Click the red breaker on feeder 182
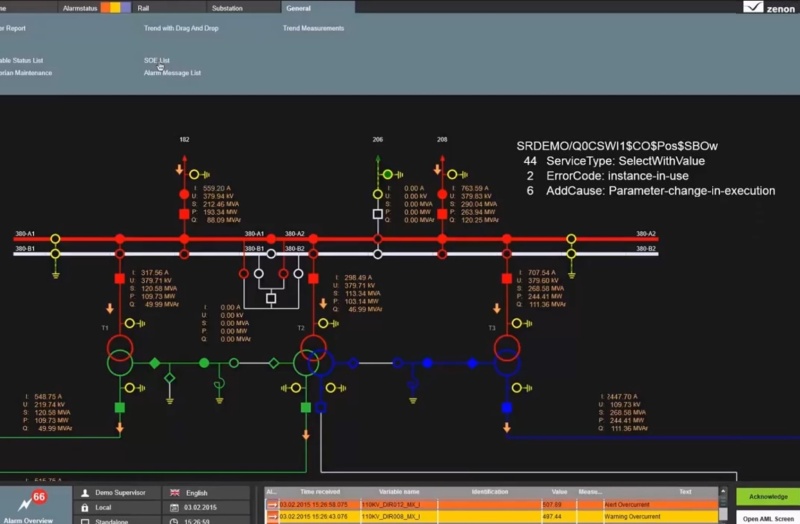Viewport: 800px width, 524px height. [183, 214]
